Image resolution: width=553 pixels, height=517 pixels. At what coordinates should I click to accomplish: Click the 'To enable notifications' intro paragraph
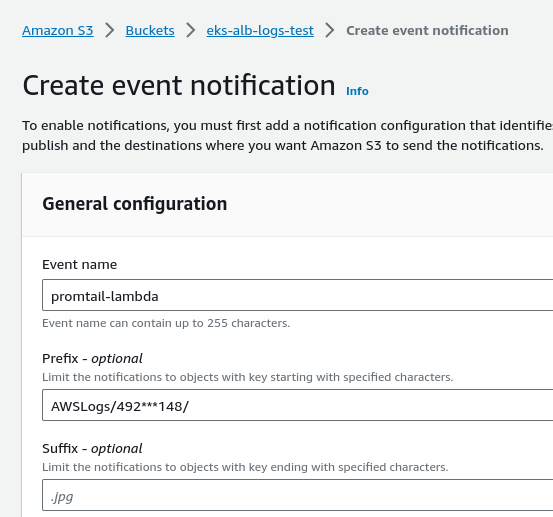(x=287, y=135)
